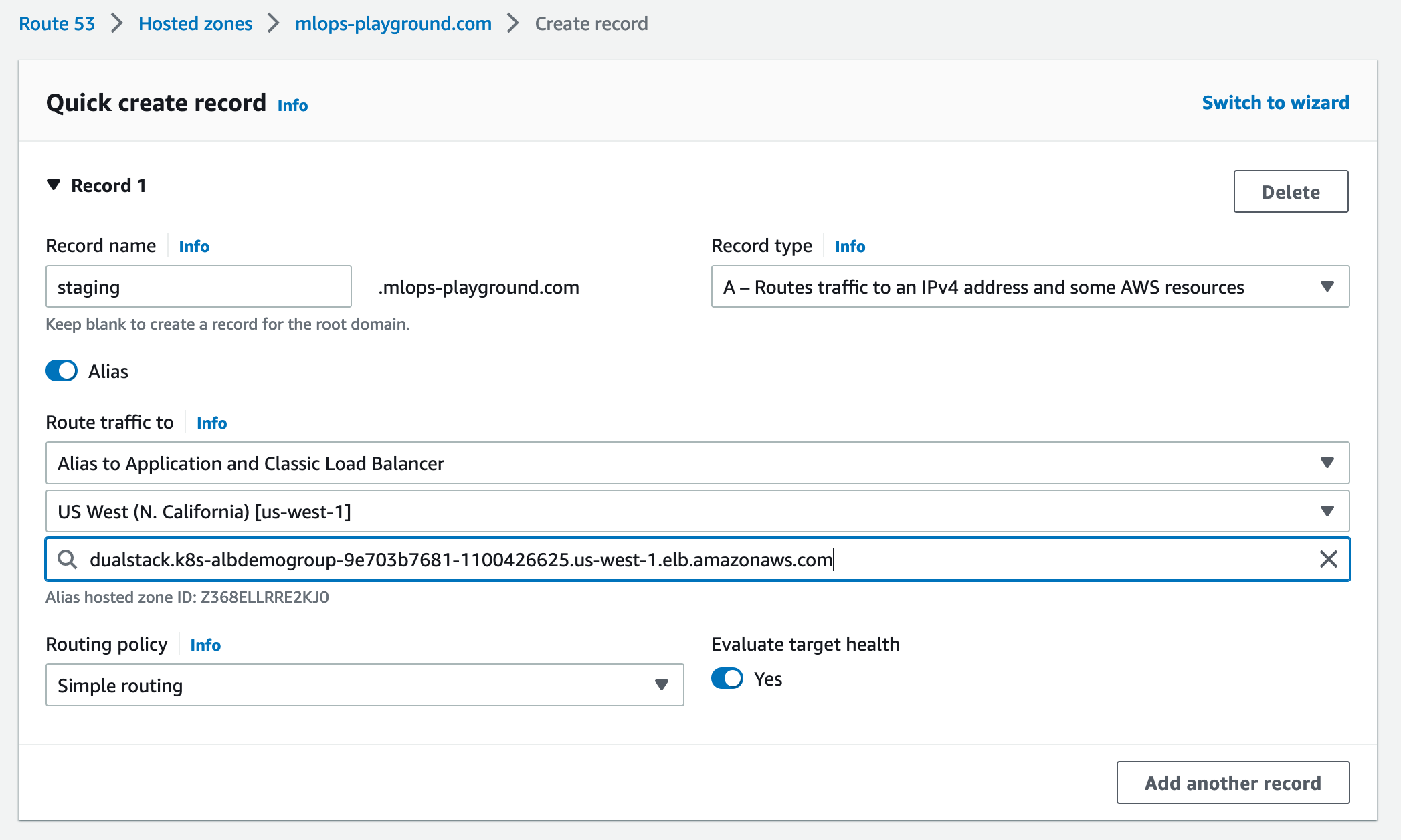Screen dimensions: 1401x840
Task: Open the mlops-playground.com breadcrumb link
Action: click(x=393, y=24)
